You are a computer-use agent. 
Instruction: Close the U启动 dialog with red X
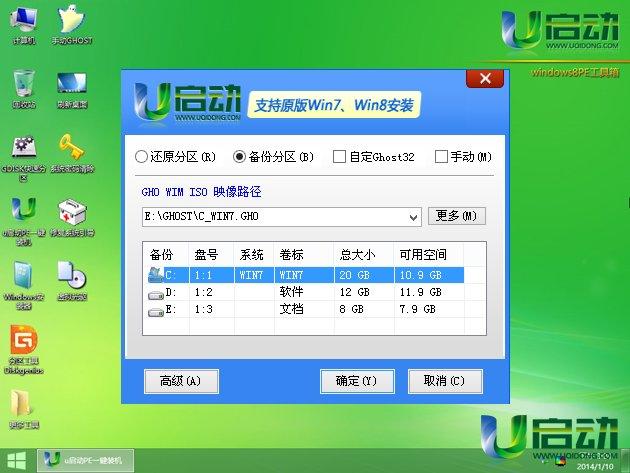coord(485,78)
